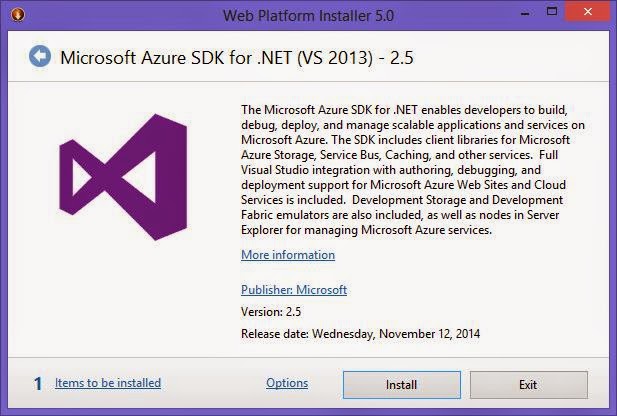This screenshot has width=617, height=416.
Task: Click the item count '1' at bottom left
Action: pyautogui.click(x=38, y=384)
